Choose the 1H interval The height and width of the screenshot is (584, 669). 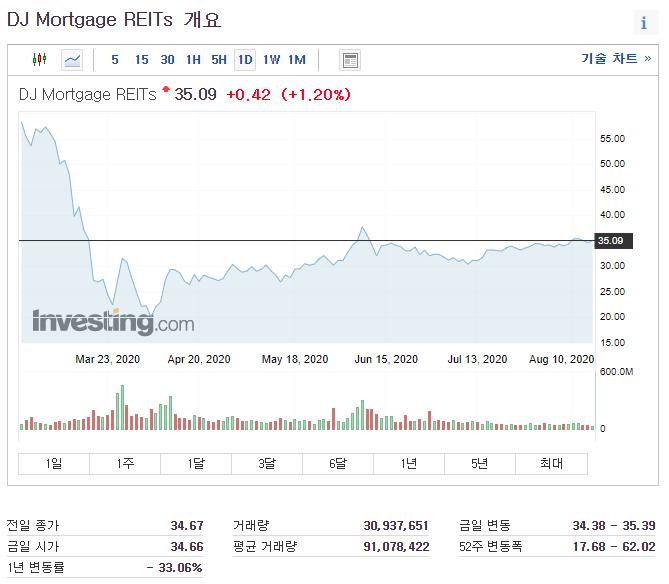point(193,60)
